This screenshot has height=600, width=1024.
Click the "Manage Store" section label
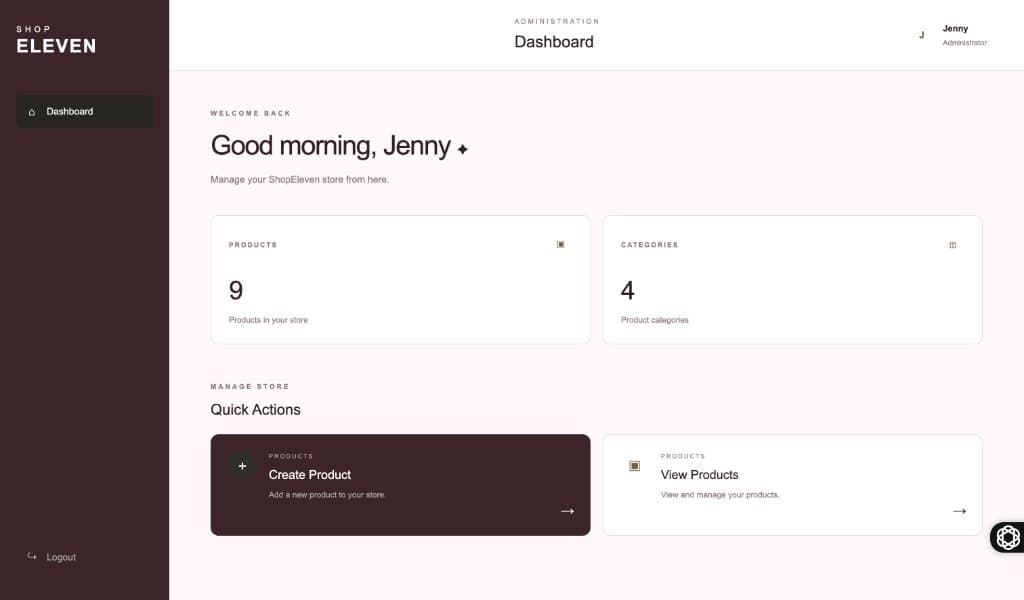[x=249, y=387]
